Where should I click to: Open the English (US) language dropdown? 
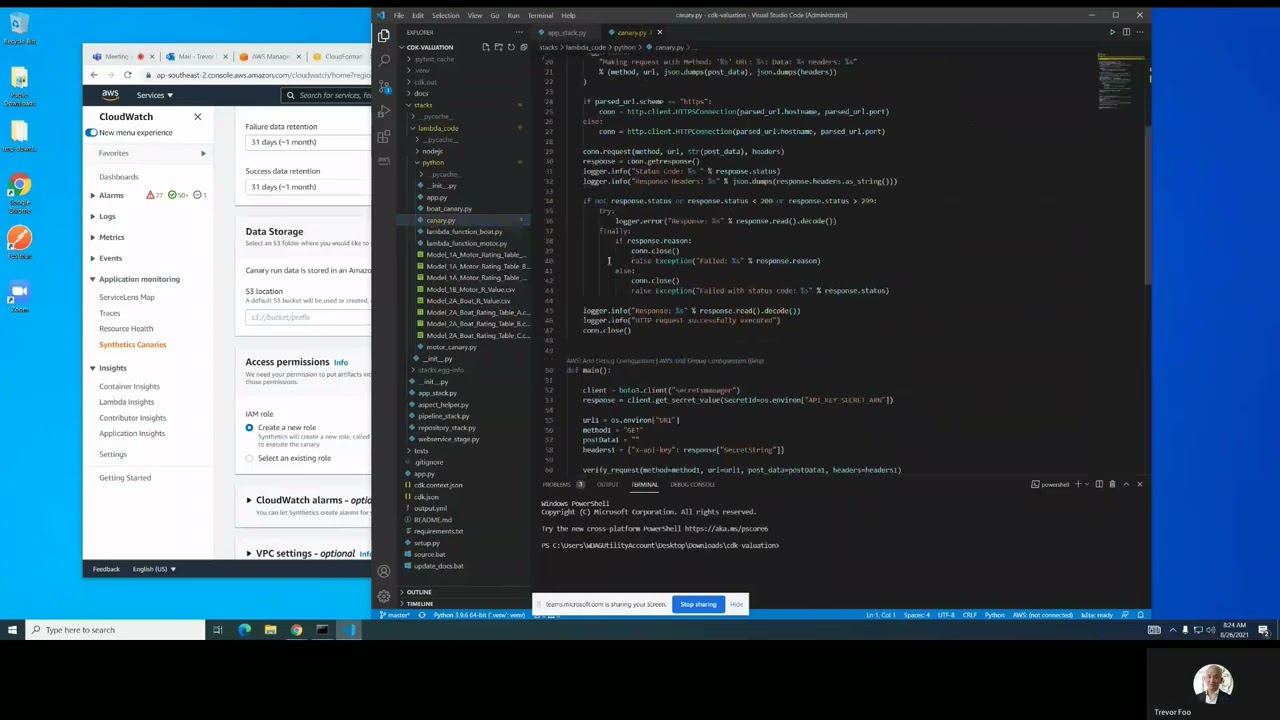coord(154,569)
